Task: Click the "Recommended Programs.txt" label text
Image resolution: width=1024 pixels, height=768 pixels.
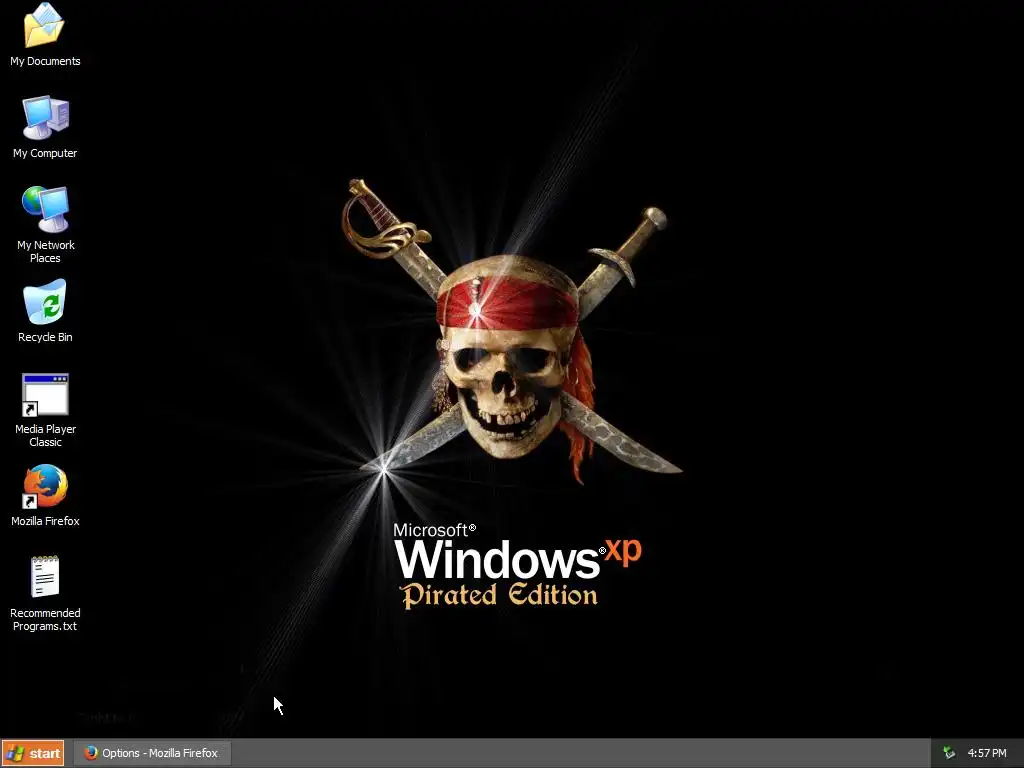Action: pos(45,619)
